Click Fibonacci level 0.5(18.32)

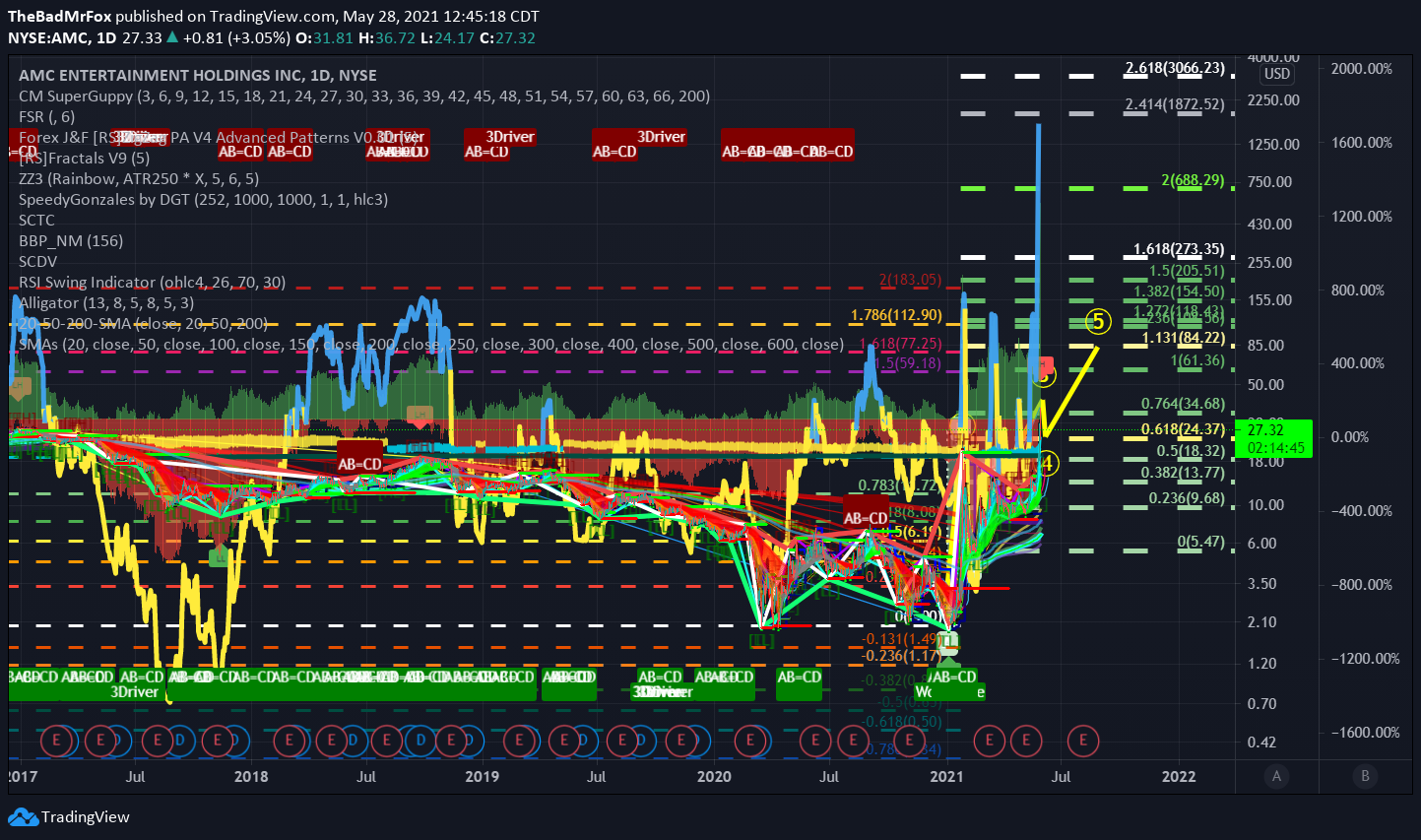point(1192,451)
